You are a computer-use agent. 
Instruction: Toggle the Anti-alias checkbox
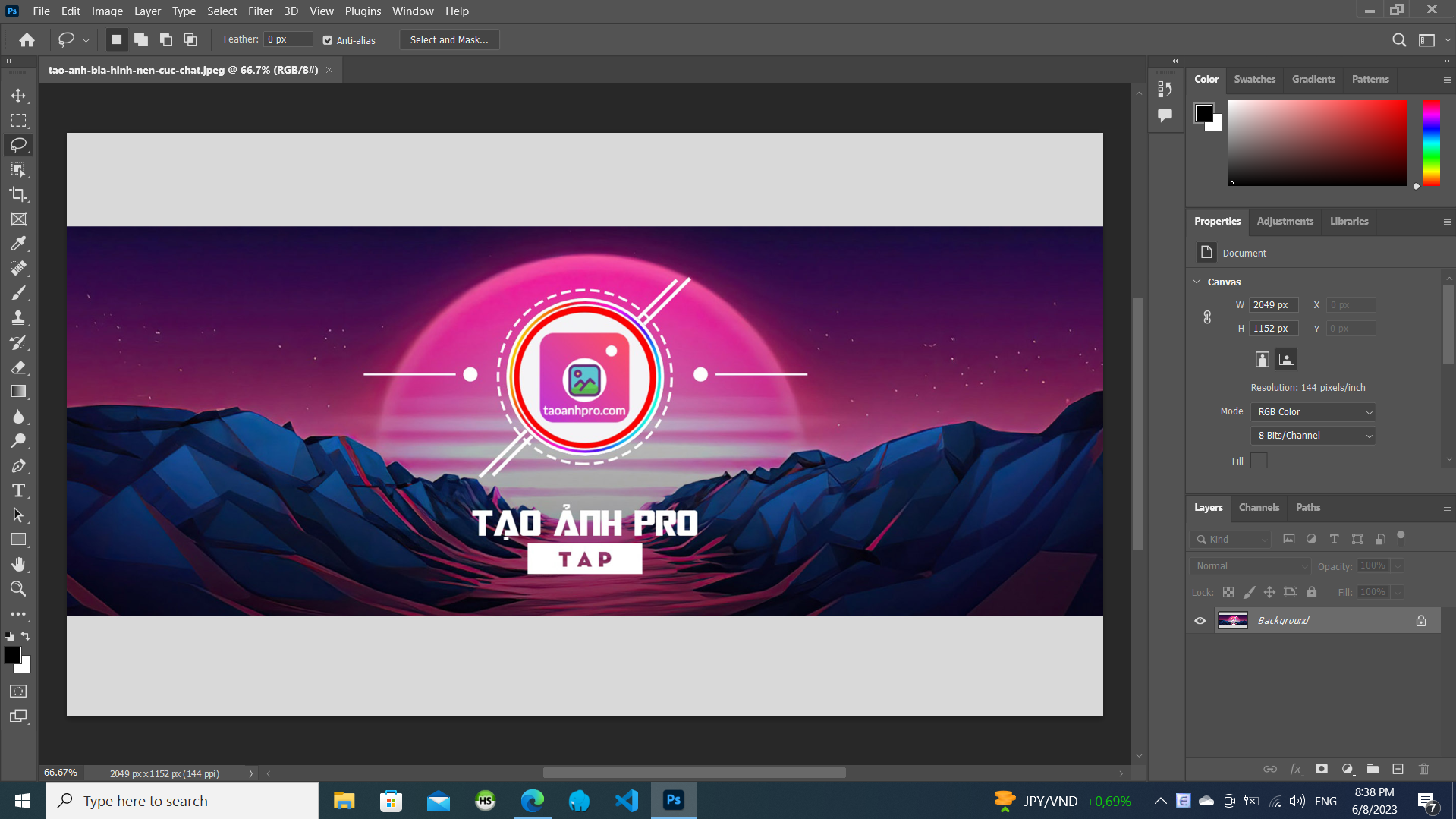point(328,40)
